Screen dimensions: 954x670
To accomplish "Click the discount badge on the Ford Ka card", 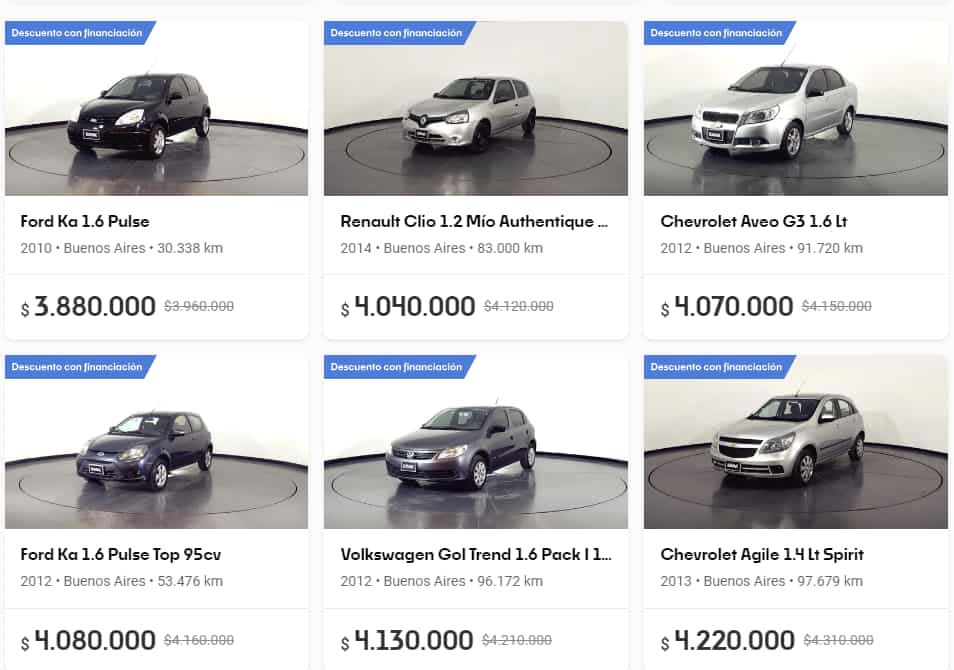I will pyautogui.click(x=74, y=32).
